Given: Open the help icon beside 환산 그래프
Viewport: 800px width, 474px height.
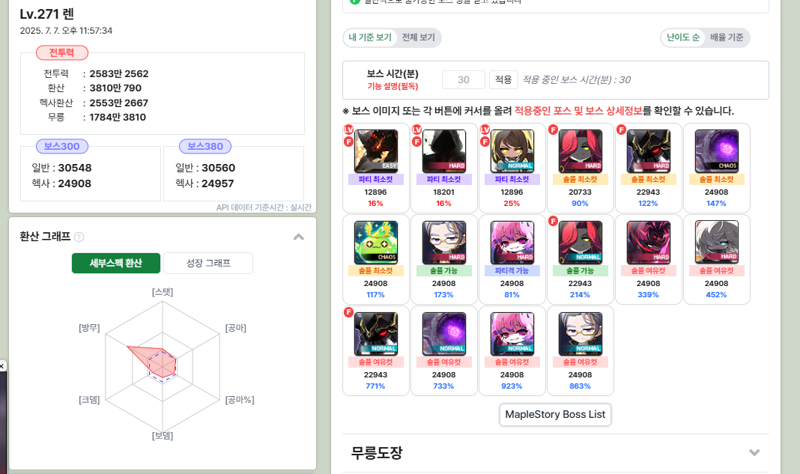Looking at the screenshot, I should [x=79, y=237].
